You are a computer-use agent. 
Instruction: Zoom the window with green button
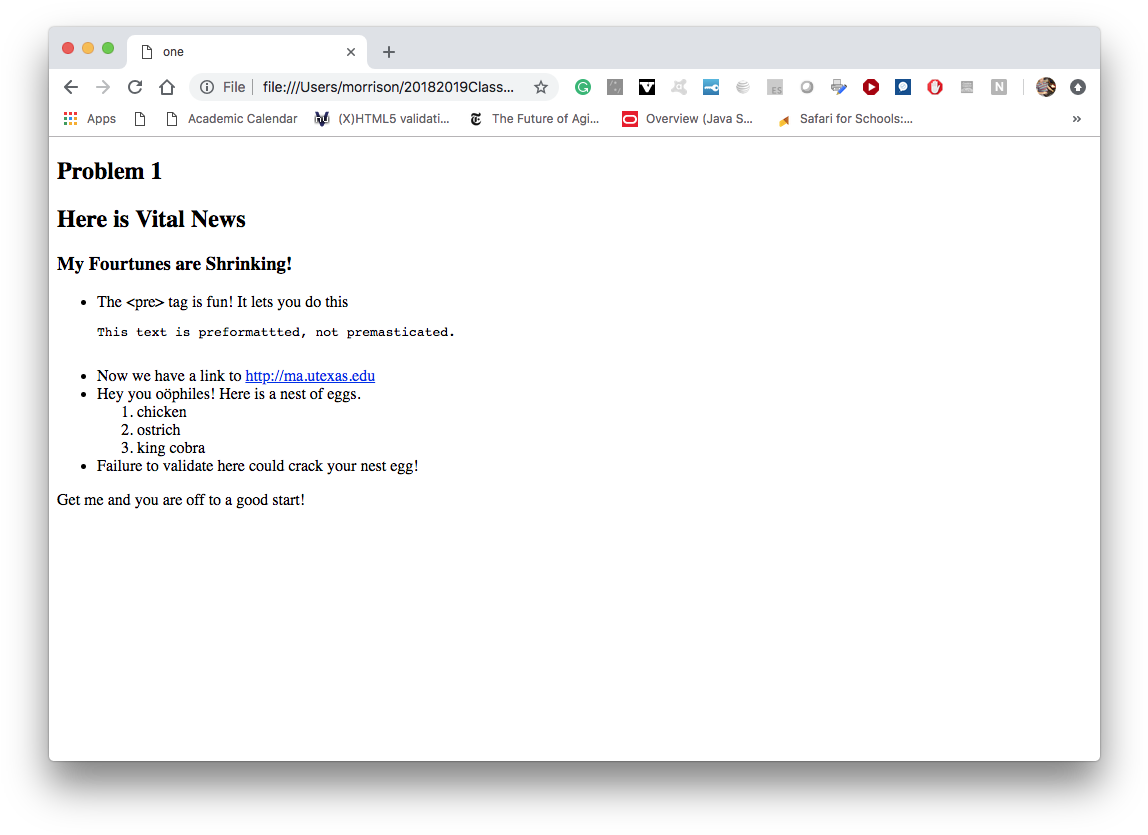(x=108, y=48)
